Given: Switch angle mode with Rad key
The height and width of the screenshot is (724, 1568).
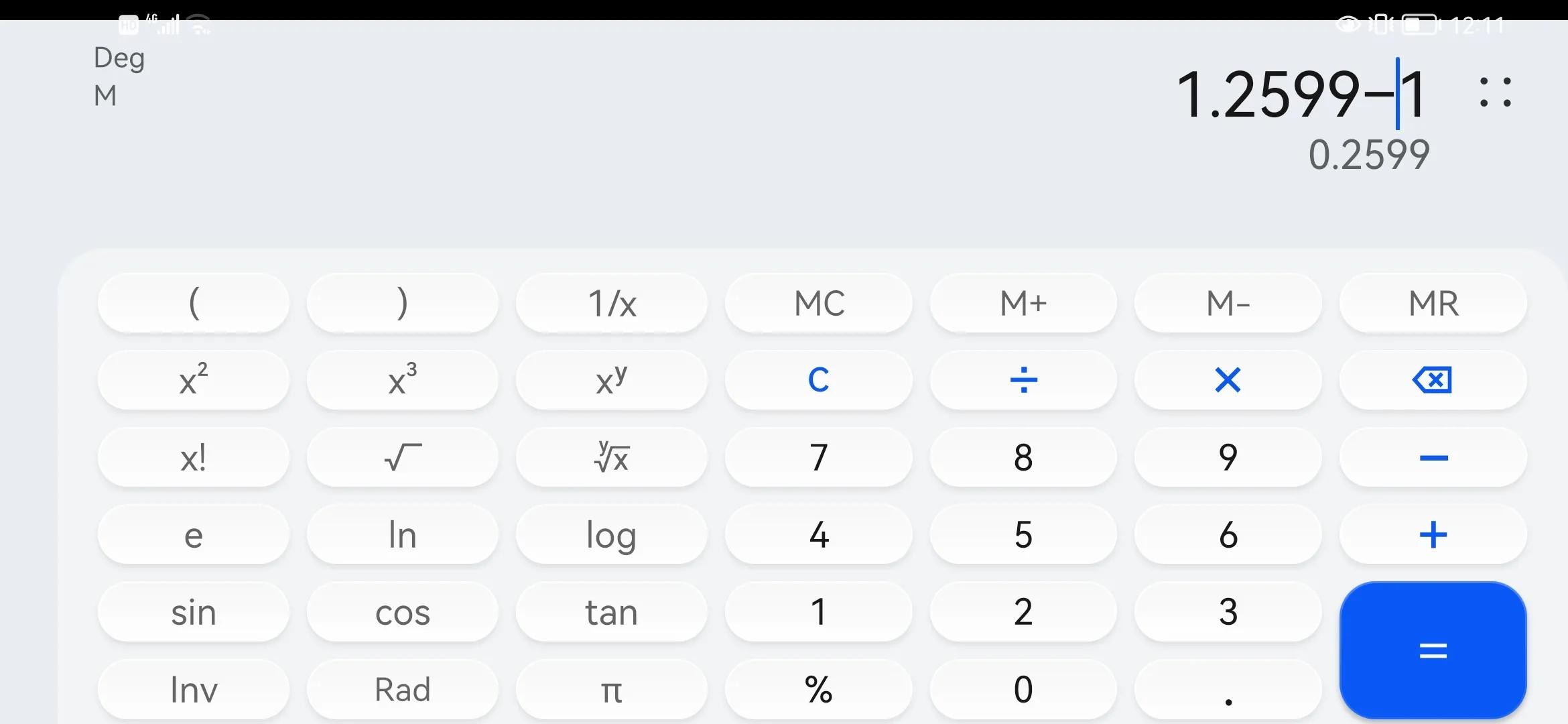Looking at the screenshot, I should point(402,689).
